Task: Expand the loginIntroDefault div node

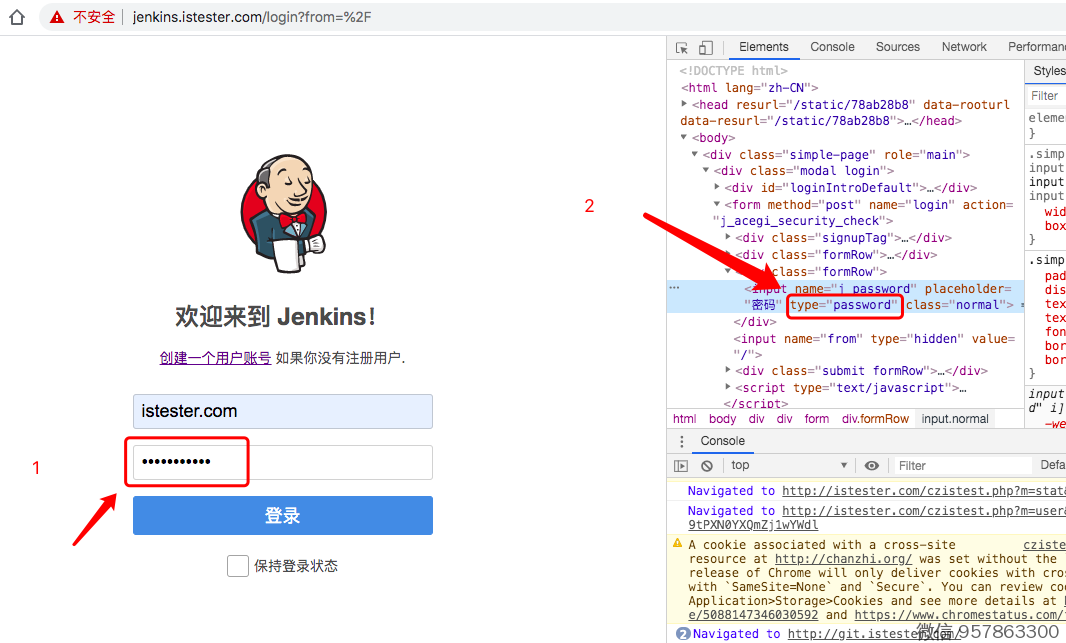Action: click(x=717, y=188)
